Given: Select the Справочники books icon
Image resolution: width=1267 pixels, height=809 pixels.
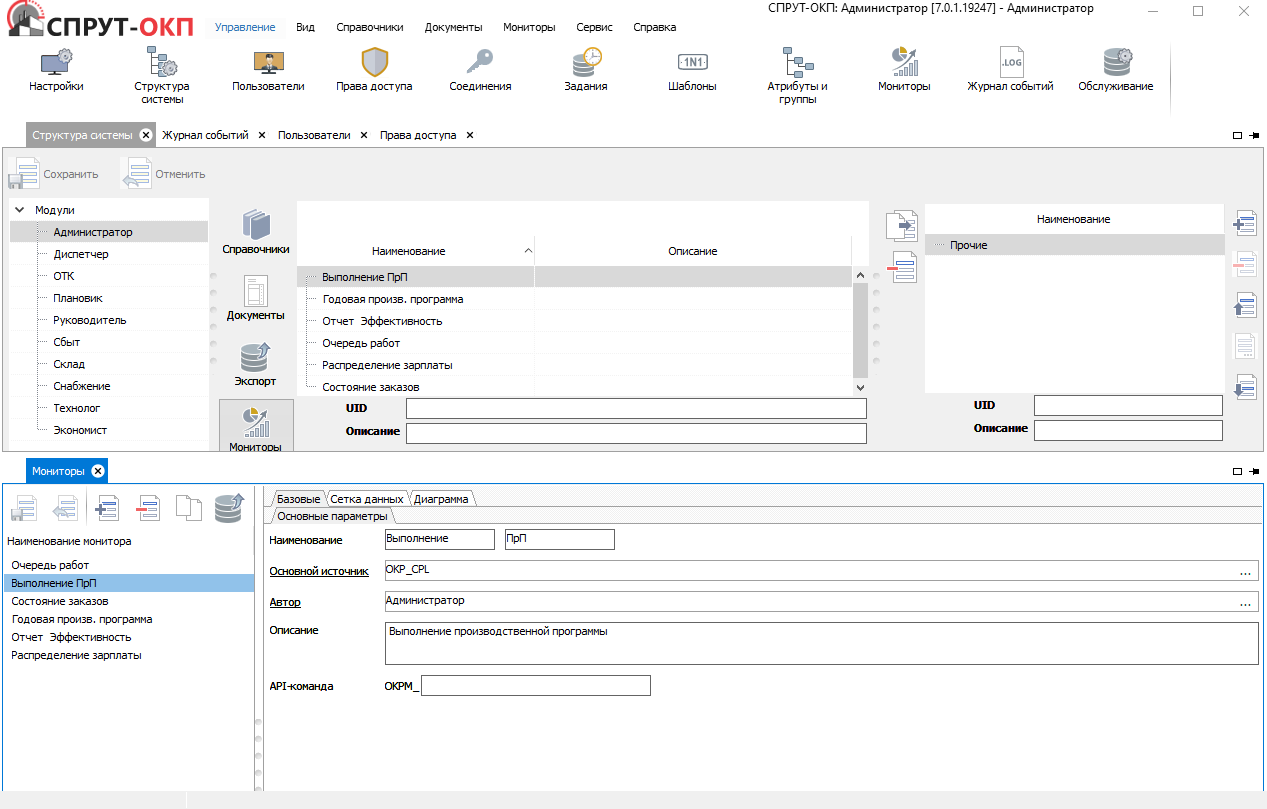Looking at the screenshot, I should coord(256,230).
